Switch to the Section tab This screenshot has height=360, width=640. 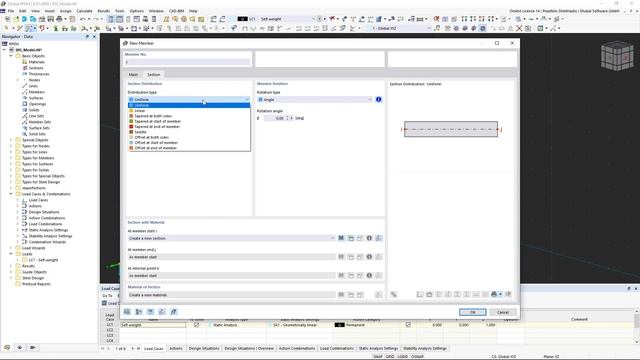154,75
